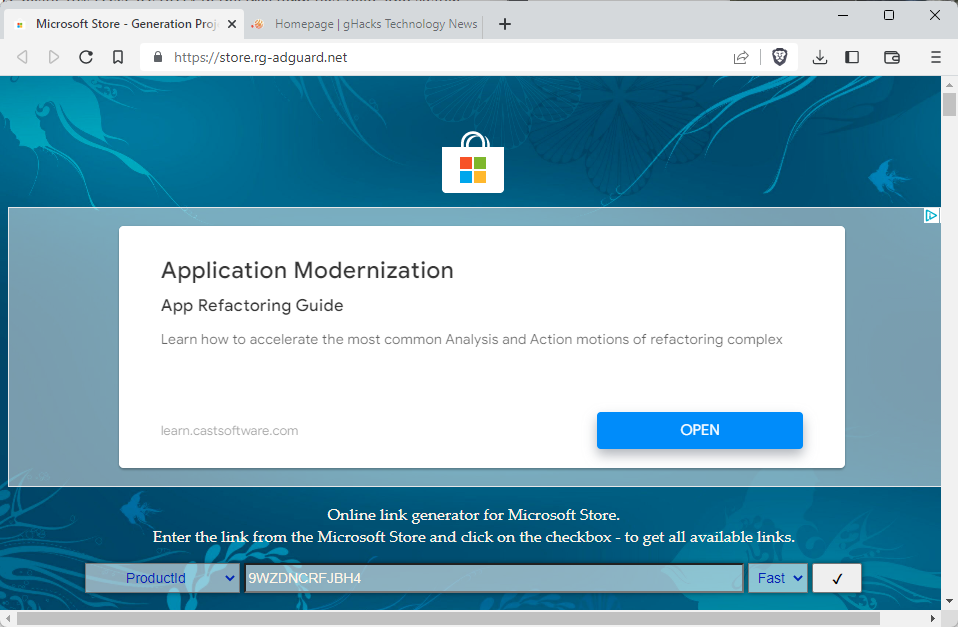Click the horizontal scrollbar thumb
Screen dimensions: 958x627
(448, 618)
